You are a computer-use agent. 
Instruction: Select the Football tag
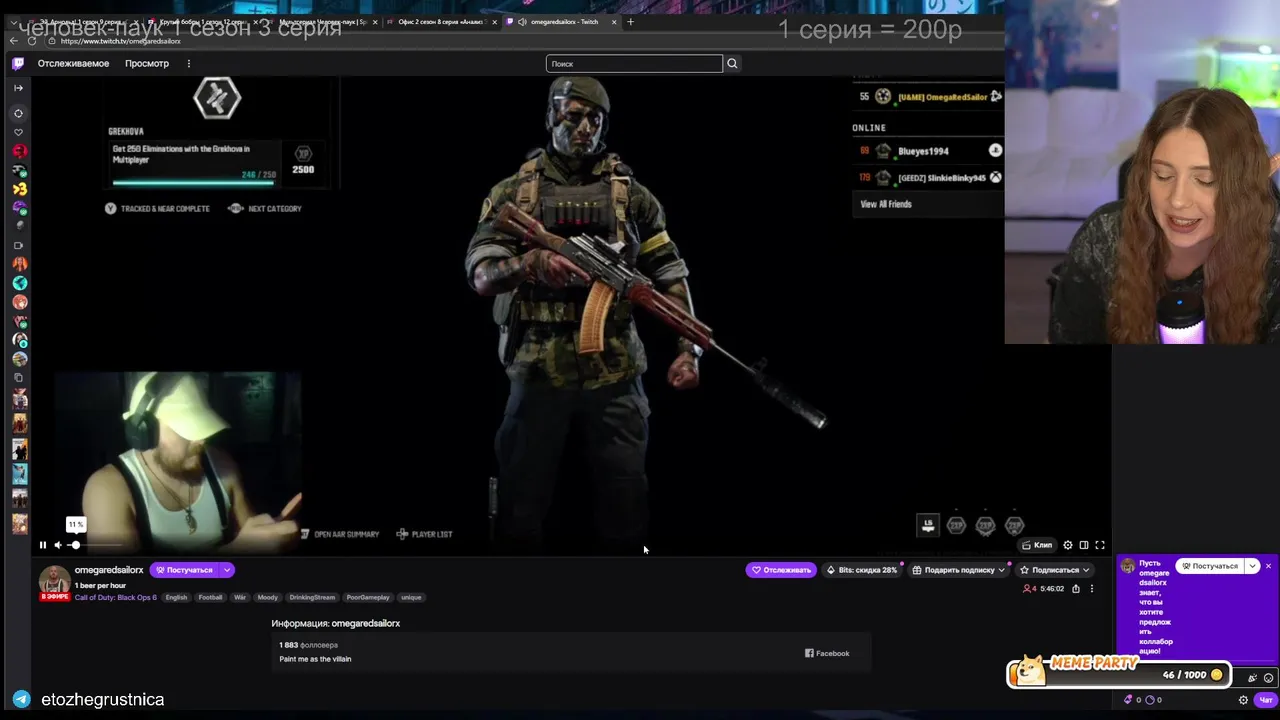click(210, 597)
